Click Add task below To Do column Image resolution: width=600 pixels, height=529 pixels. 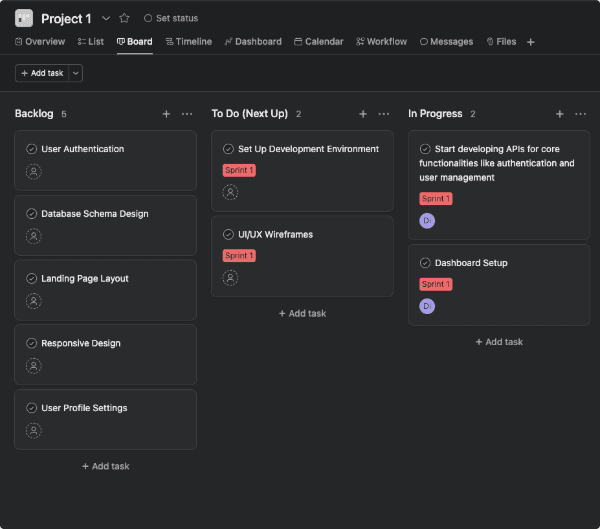pyautogui.click(x=302, y=313)
